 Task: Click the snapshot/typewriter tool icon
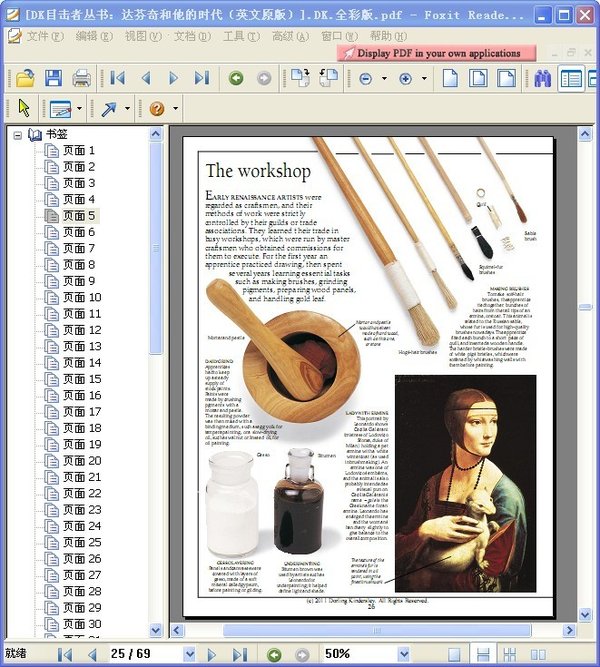tap(60, 109)
